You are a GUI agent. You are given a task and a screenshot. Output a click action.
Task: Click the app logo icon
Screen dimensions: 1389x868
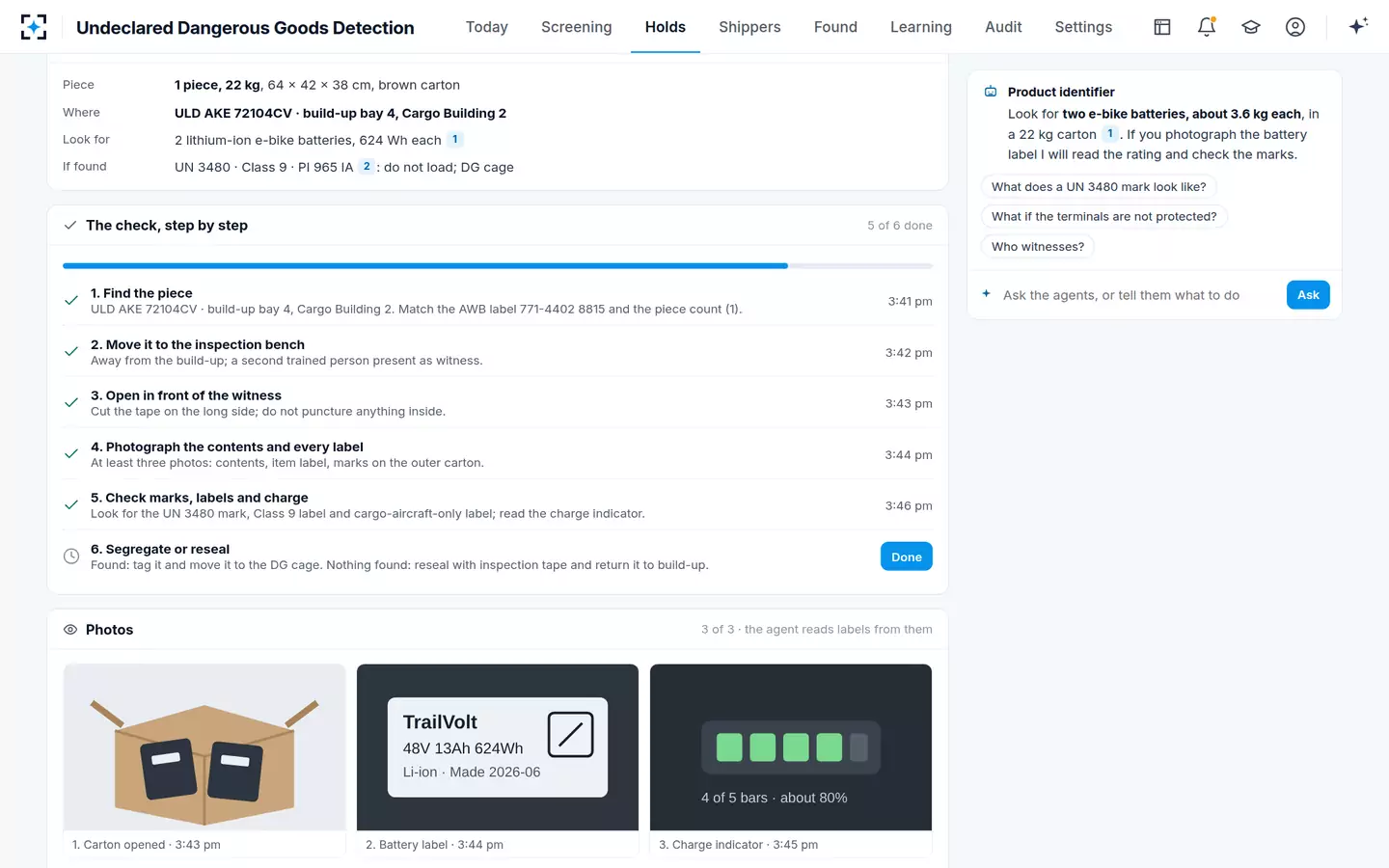point(34,27)
